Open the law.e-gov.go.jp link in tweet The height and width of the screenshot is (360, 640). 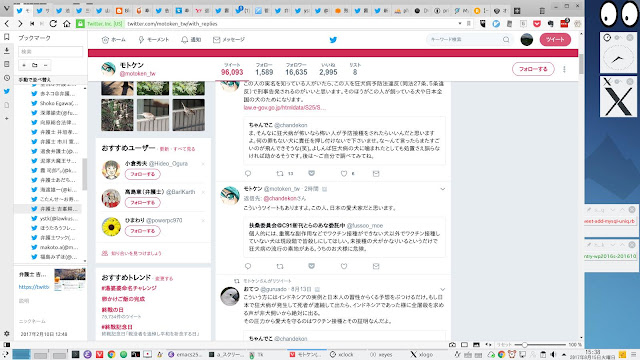tap(284, 108)
